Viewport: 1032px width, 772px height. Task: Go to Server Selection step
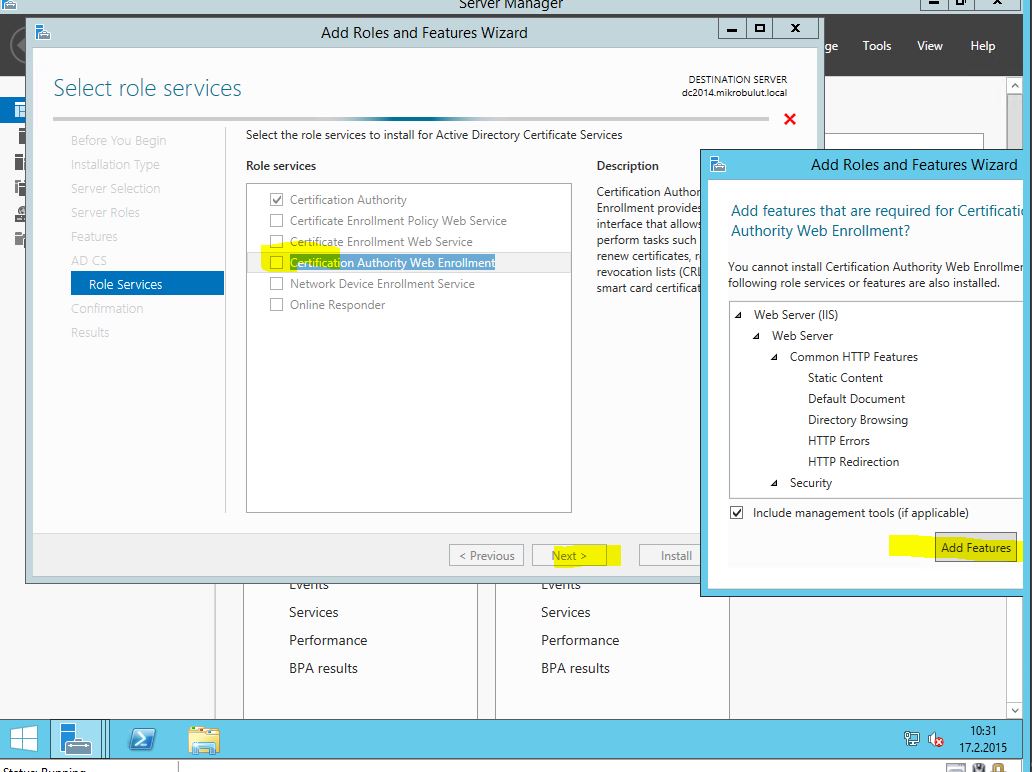click(x=116, y=188)
